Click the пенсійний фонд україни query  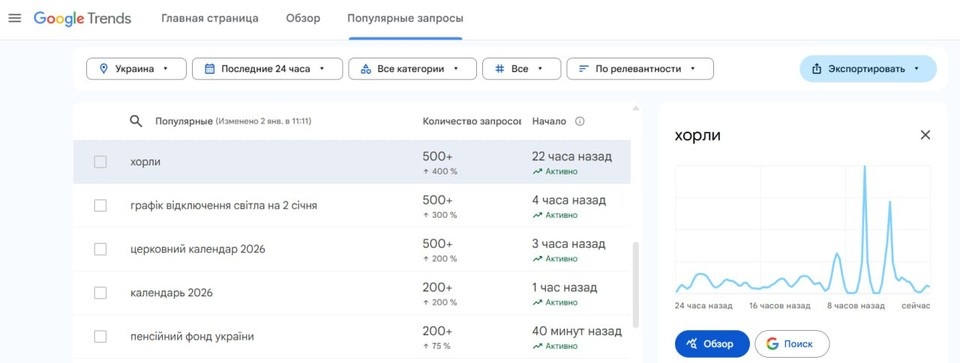point(192,337)
